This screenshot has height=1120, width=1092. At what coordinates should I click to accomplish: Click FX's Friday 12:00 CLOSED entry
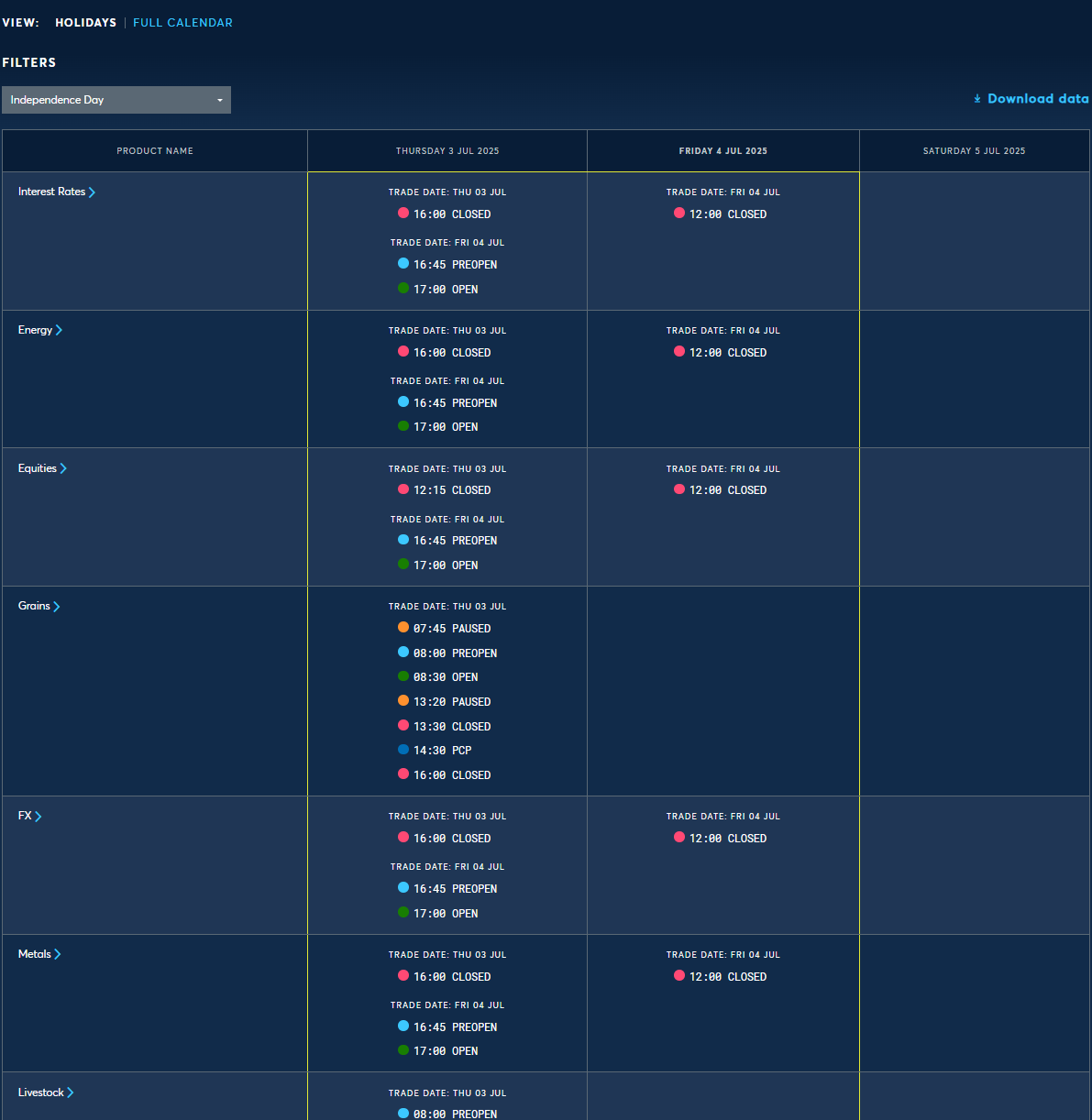(x=721, y=838)
